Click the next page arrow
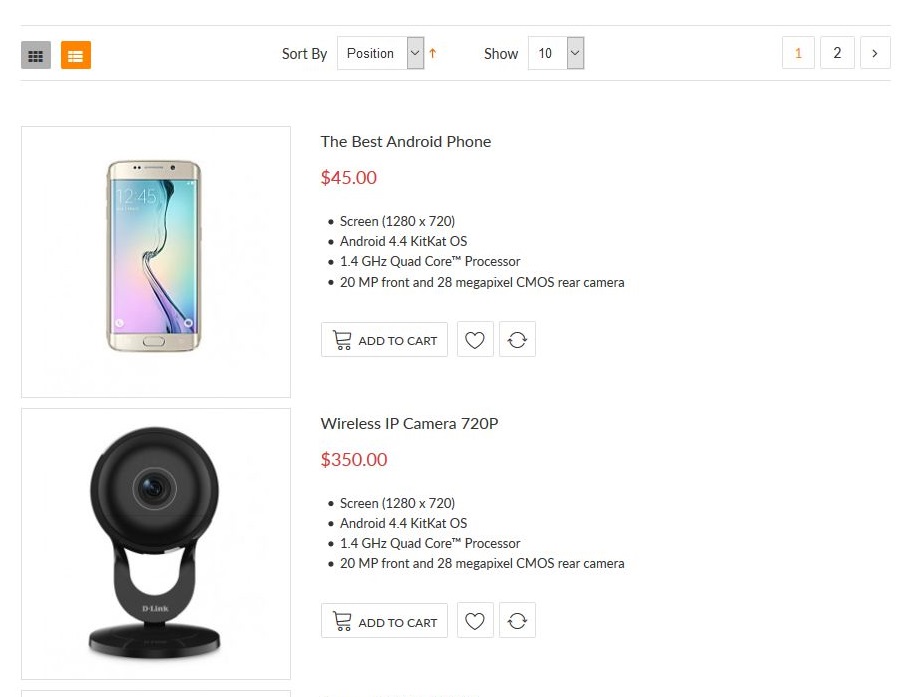 pyautogui.click(x=875, y=54)
